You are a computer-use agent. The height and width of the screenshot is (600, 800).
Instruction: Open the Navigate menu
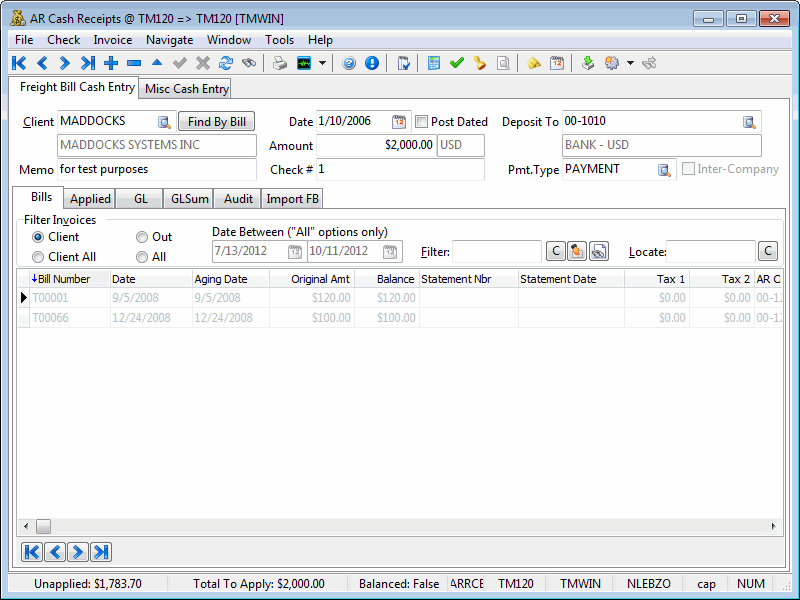coord(169,40)
